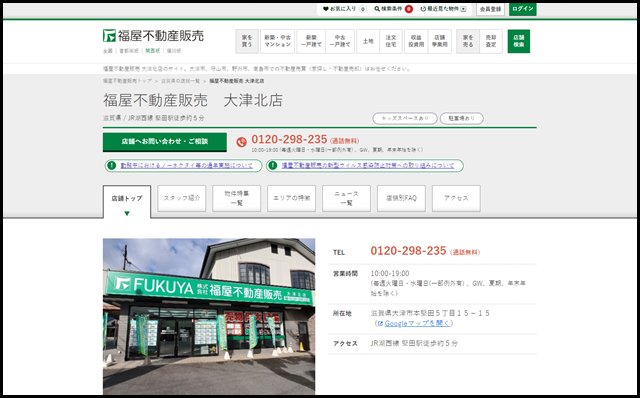Select the 店舗トップ tab

pyautogui.click(x=127, y=202)
